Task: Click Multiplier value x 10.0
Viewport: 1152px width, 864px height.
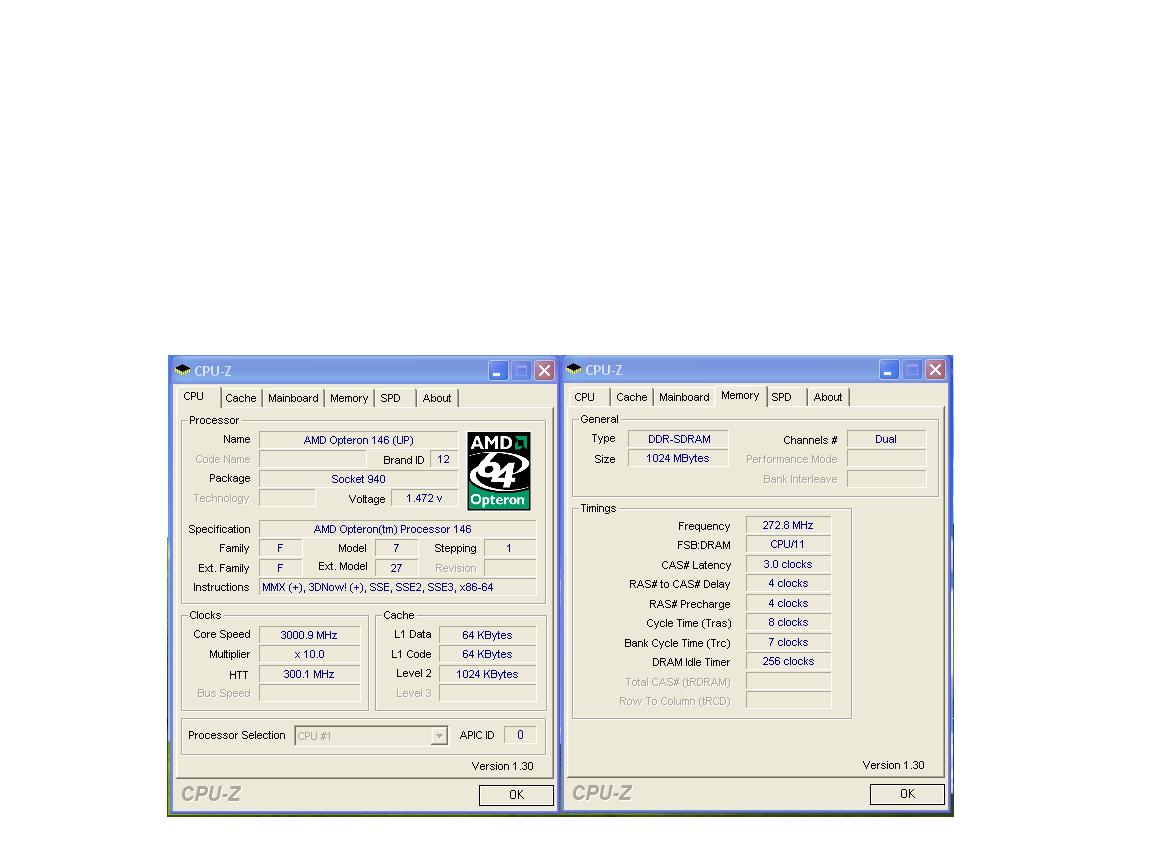Action: click(309, 655)
